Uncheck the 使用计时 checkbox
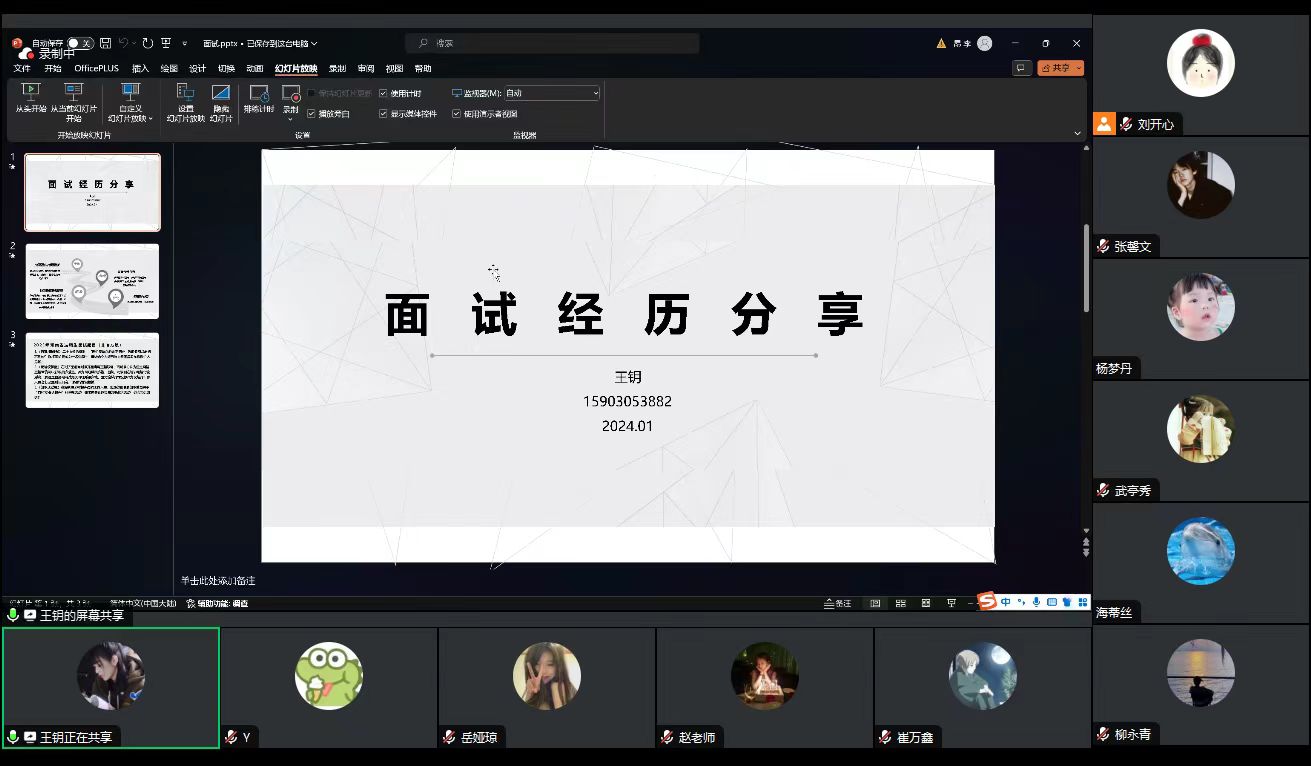The width and height of the screenshot is (1311, 766). coord(383,93)
